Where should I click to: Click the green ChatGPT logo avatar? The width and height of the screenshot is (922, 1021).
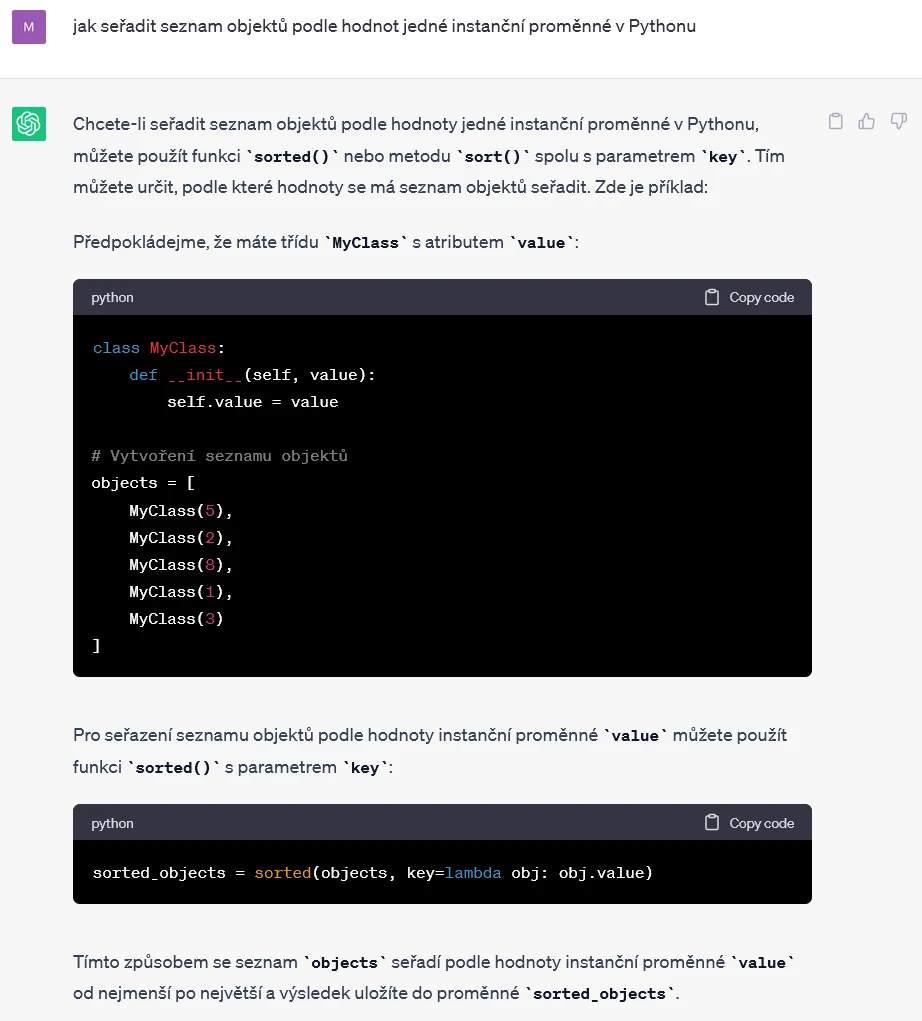coord(28,124)
